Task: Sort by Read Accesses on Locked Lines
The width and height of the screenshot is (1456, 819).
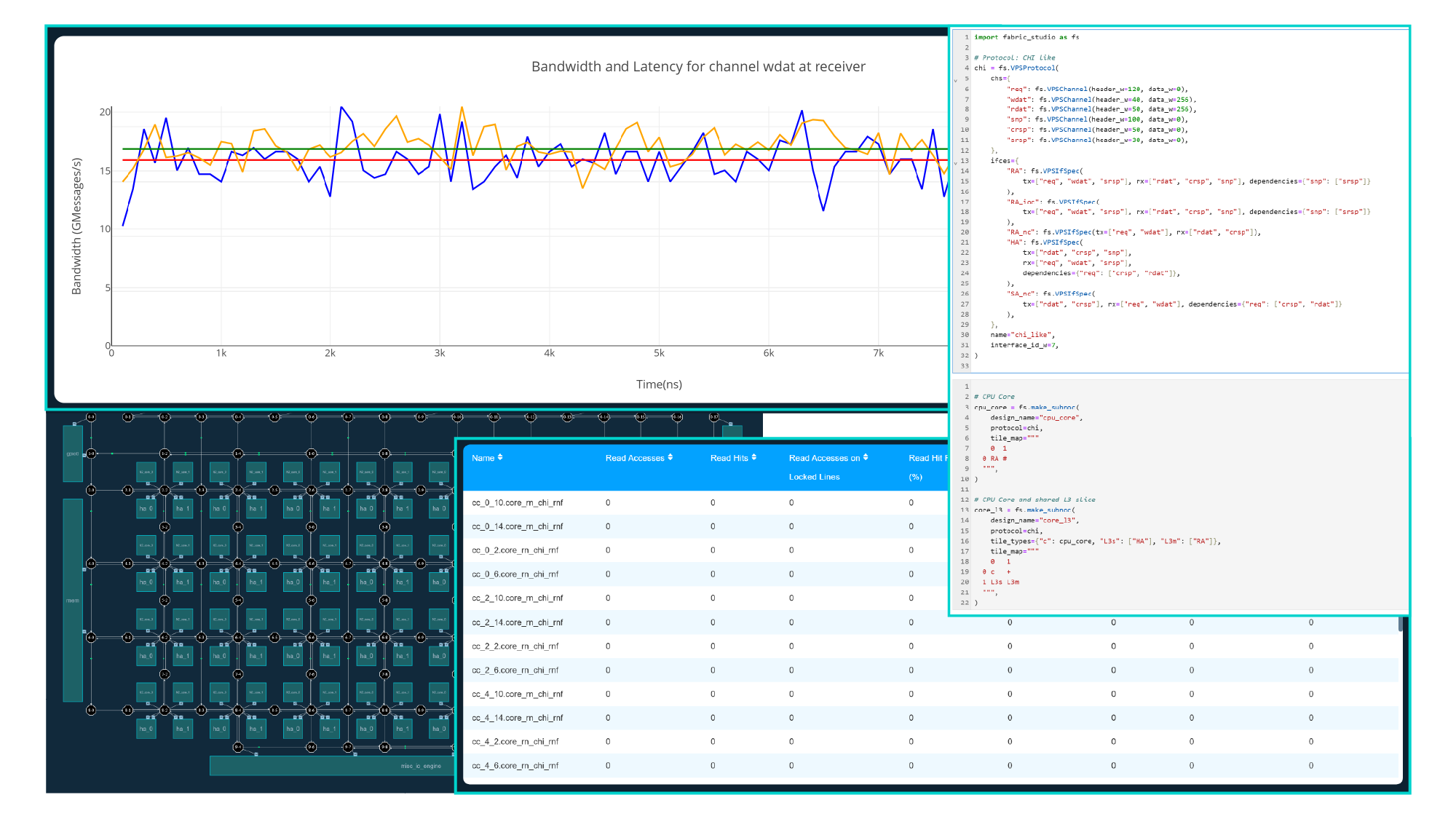Action: click(x=865, y=458)
